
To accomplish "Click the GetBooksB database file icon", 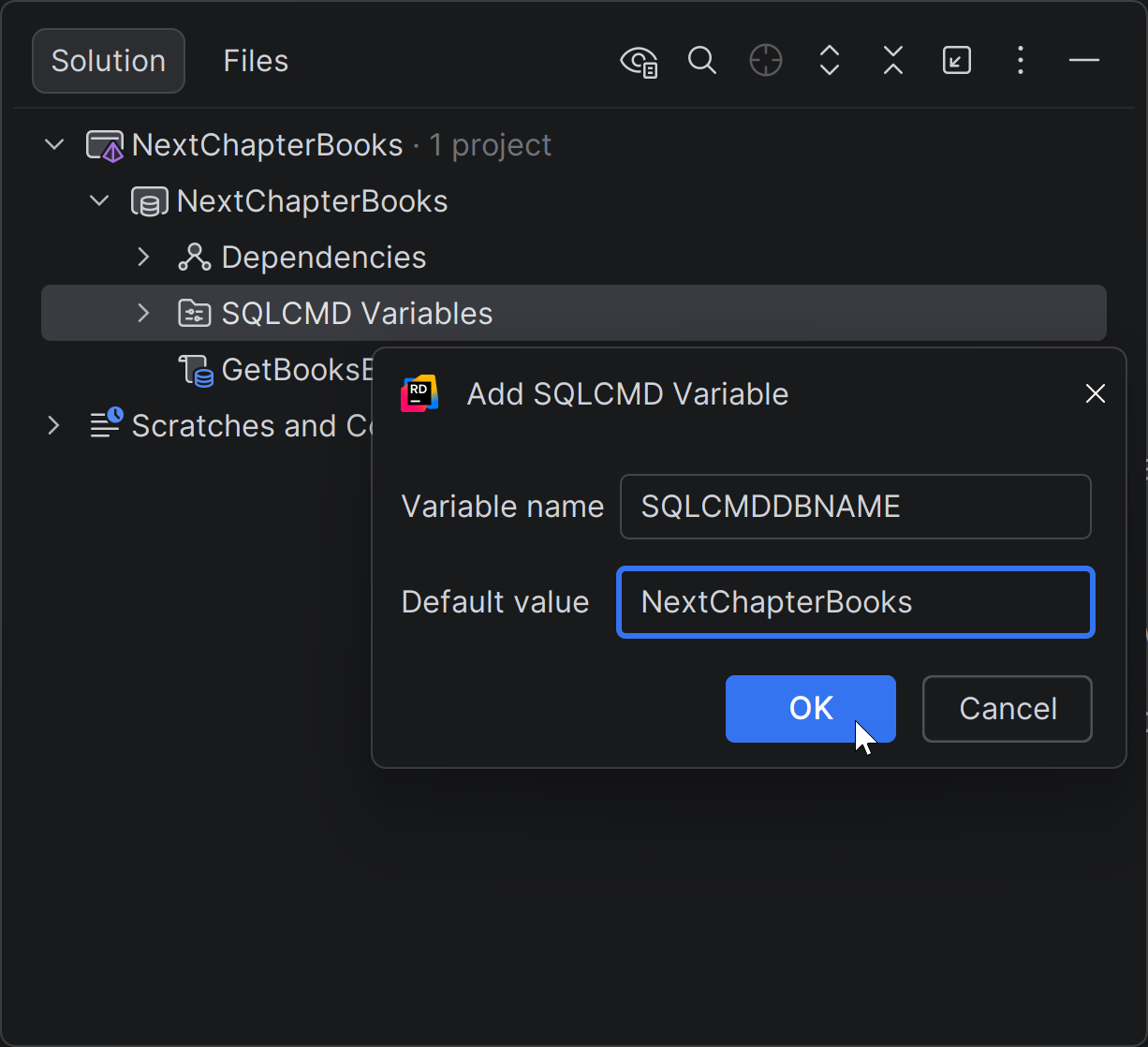I will pos(196,370).
